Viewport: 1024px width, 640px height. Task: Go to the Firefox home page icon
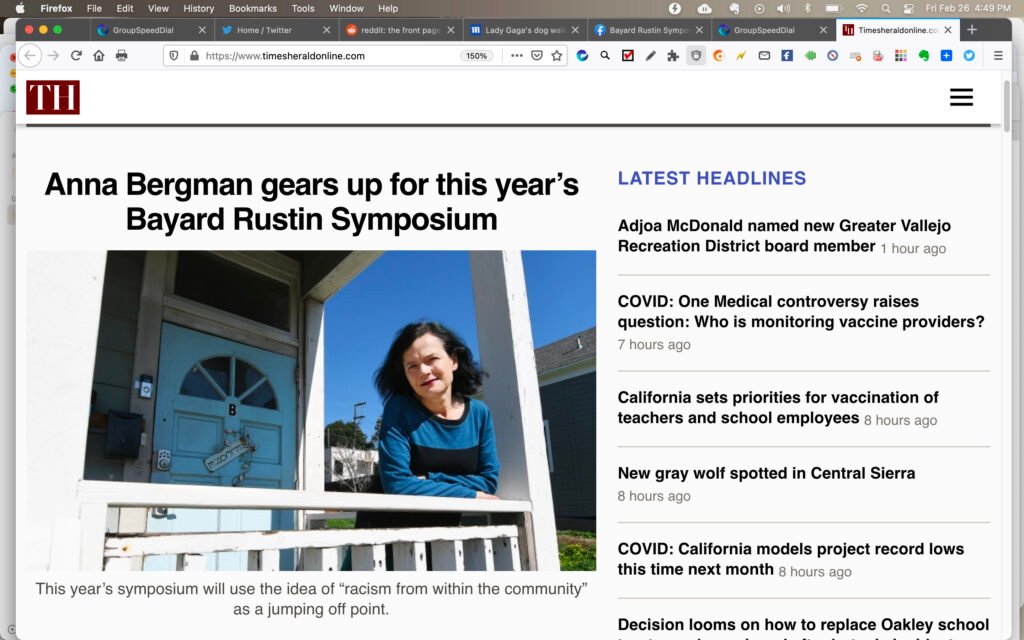pos(98,56)
